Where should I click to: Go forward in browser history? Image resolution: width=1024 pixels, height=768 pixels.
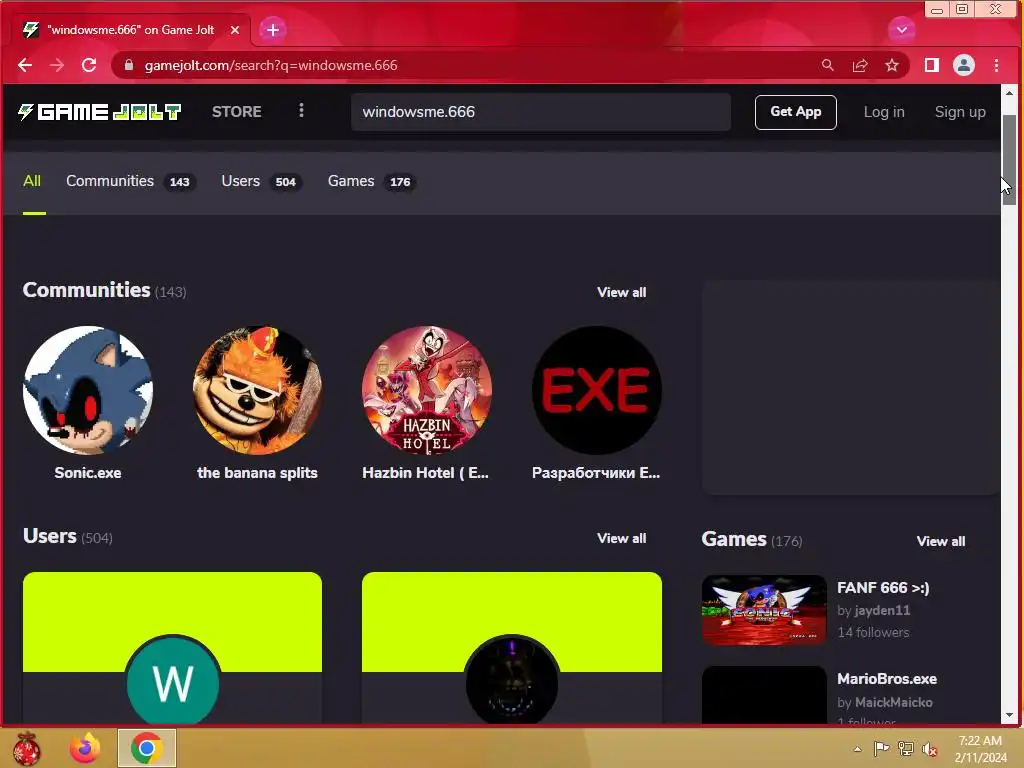(57, 65)
